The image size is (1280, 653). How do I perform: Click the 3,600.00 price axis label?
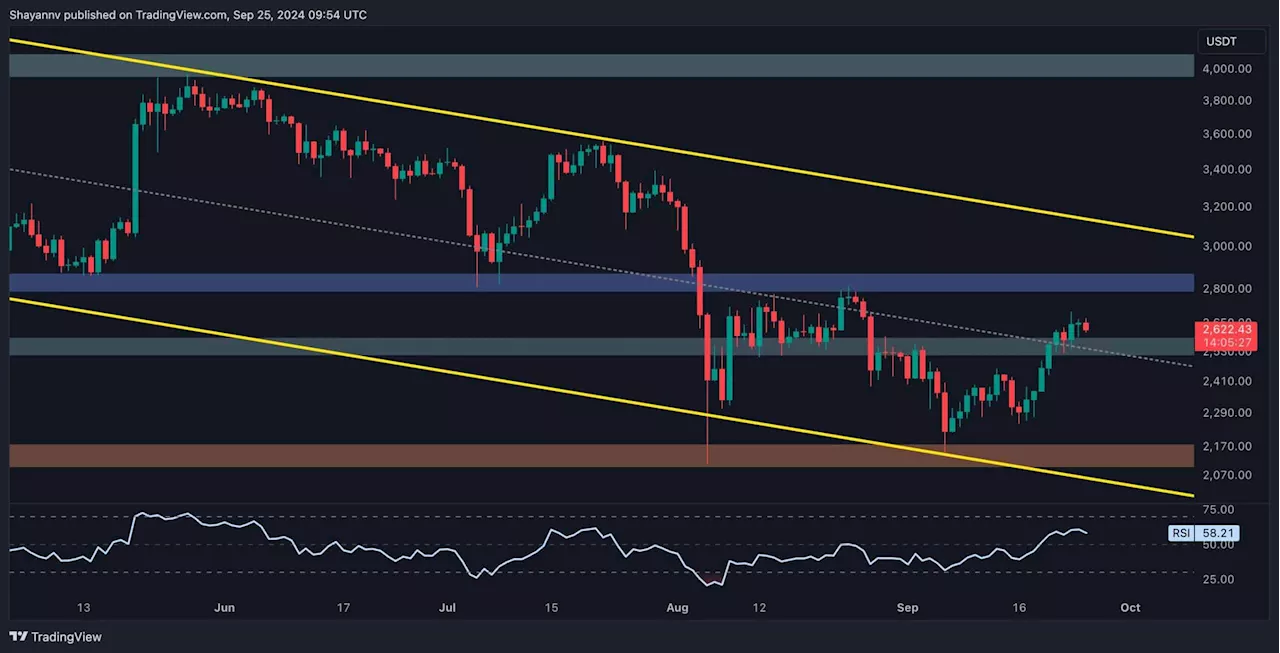pyautogui.click(x=1228, y=134)
